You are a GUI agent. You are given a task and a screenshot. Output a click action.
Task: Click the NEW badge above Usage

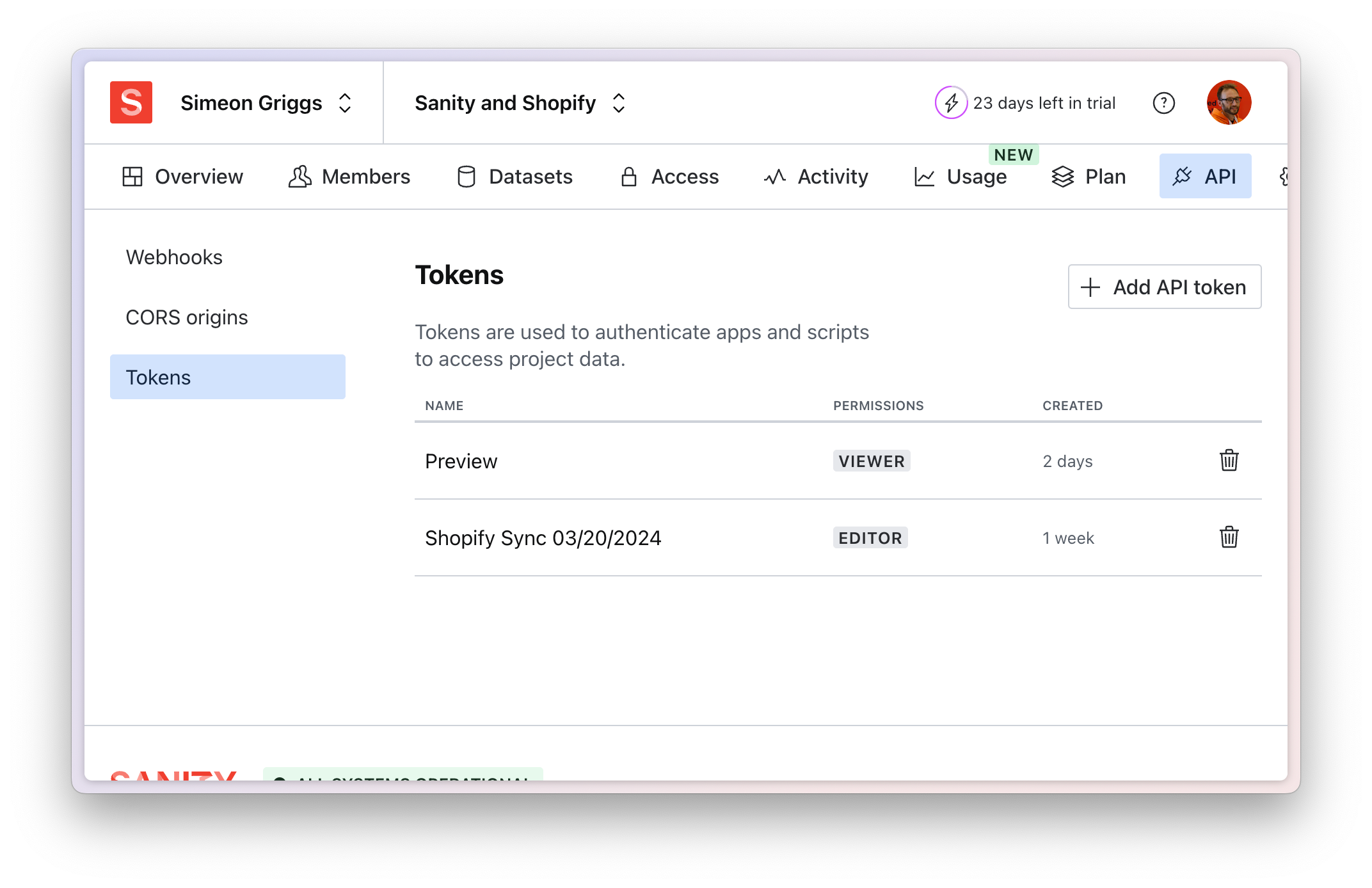[x=1014, y=155]
